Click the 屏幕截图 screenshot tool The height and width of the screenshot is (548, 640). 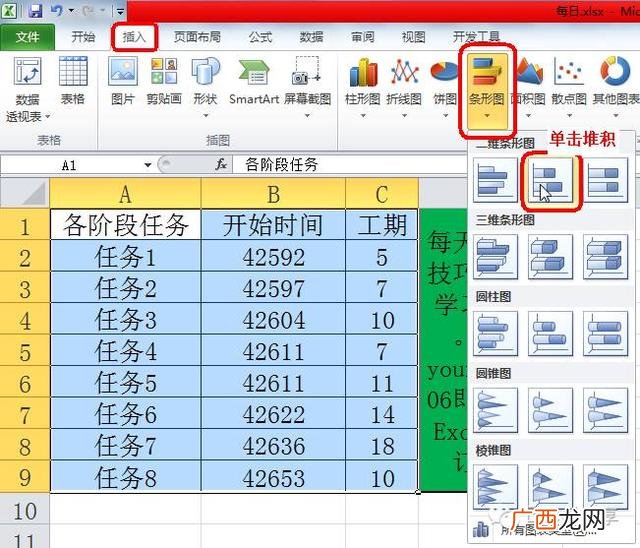click(x=307, y=87)
